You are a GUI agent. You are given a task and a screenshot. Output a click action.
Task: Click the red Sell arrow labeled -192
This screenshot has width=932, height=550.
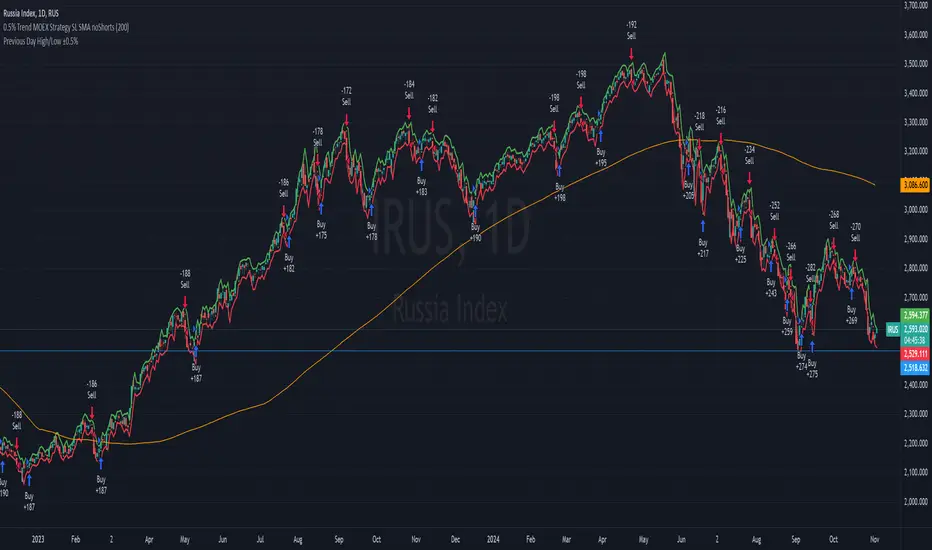(x=631, y=54)
